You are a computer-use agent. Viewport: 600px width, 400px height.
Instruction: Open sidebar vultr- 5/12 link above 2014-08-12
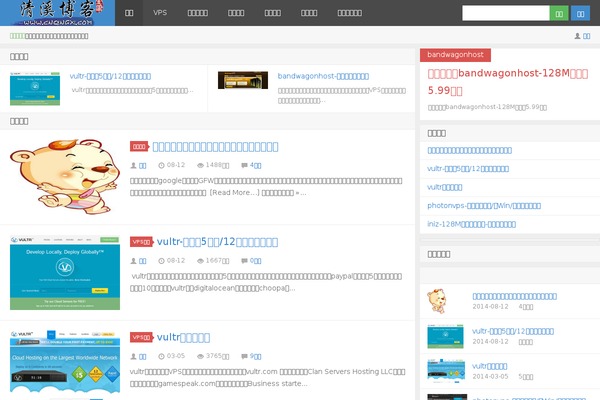513,331
